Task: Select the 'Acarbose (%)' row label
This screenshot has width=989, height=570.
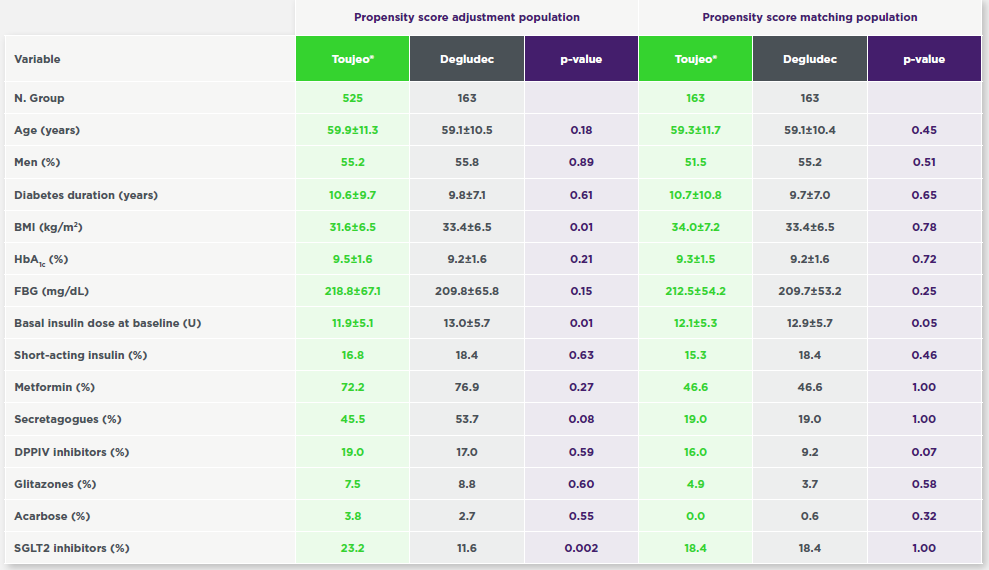Action: tap(52, 516)
